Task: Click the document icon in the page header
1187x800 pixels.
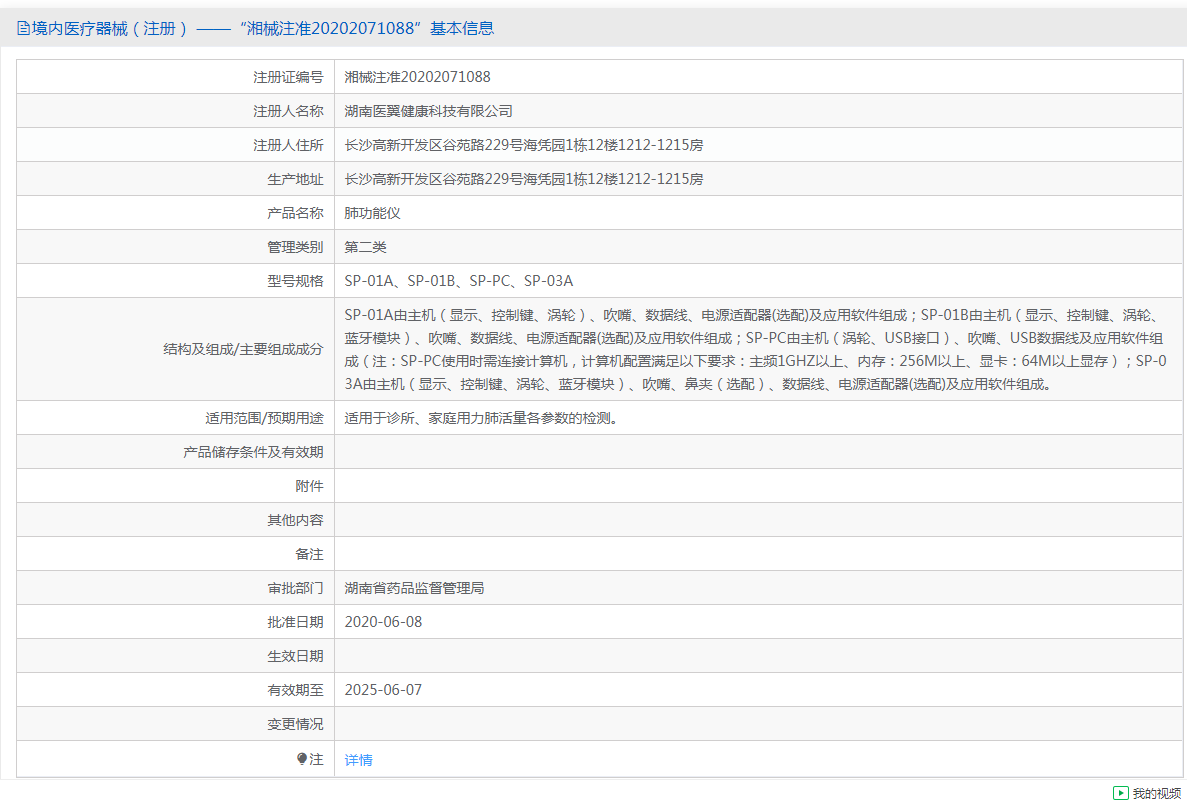Action: (22, 29)
